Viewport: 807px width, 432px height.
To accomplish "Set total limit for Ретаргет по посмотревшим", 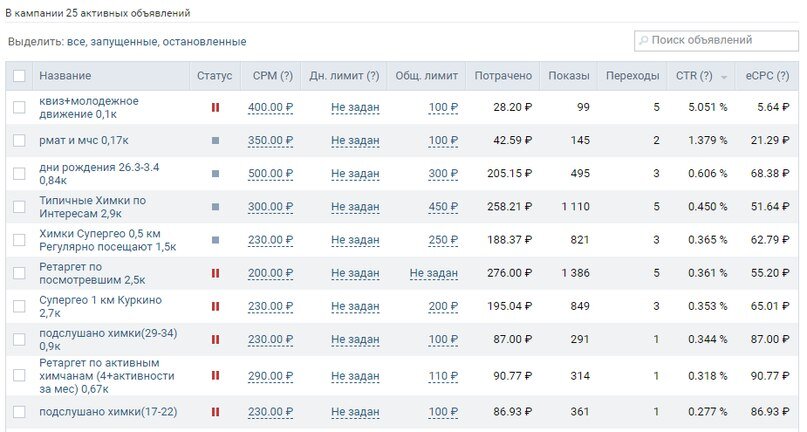I will [x=434, y=273].
